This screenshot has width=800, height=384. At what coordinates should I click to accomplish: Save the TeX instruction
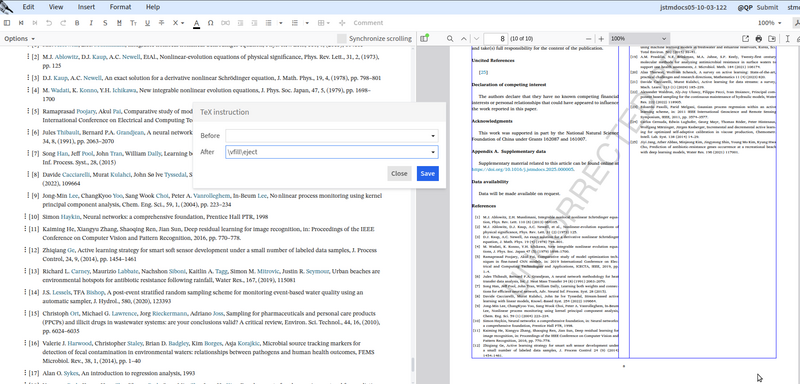428,173
